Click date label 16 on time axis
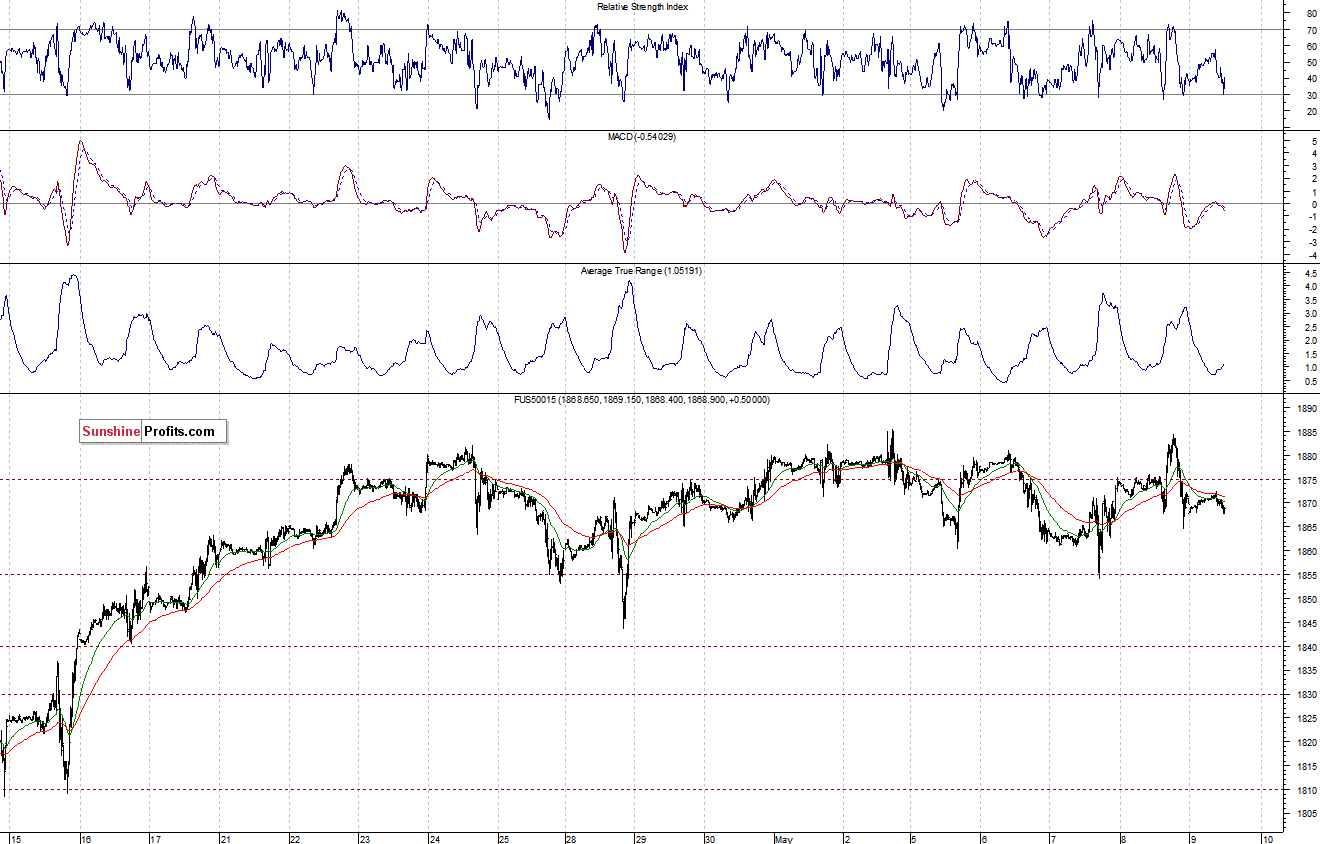This screenshot has height=844, width=1320. [x=87, y=838]
